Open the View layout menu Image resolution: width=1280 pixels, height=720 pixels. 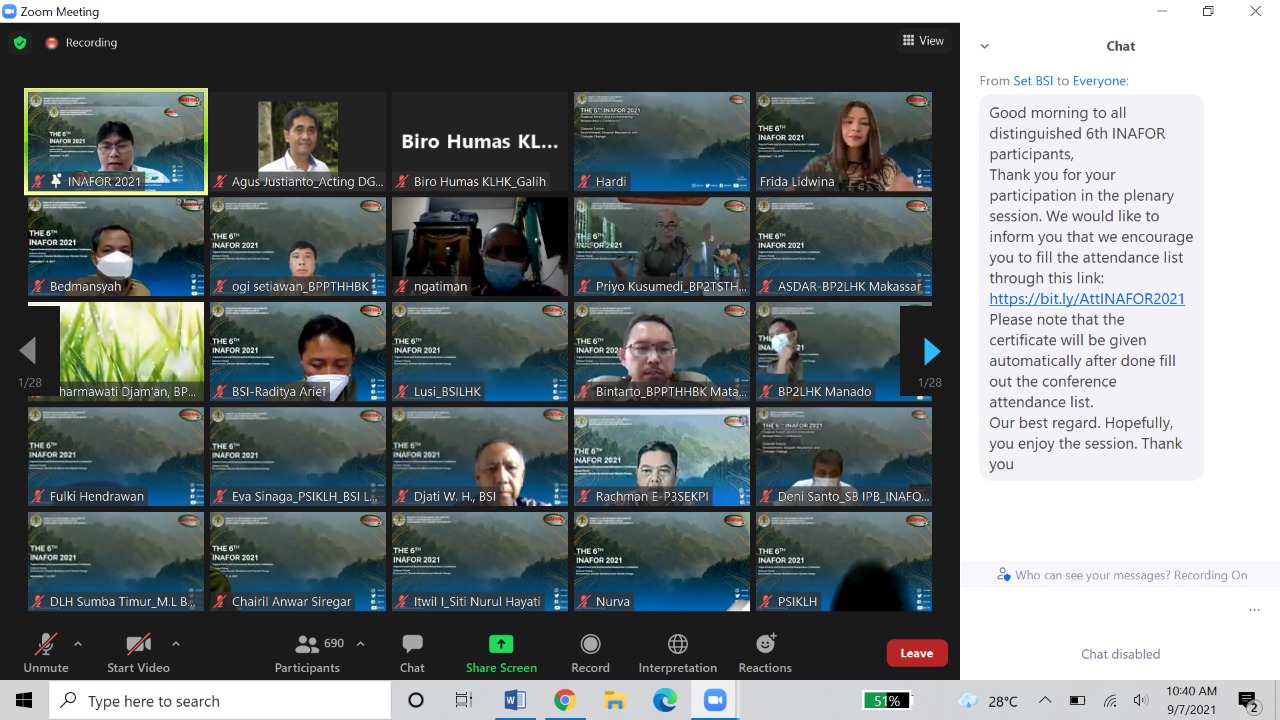pyautogui.click(x=923, y=41)
